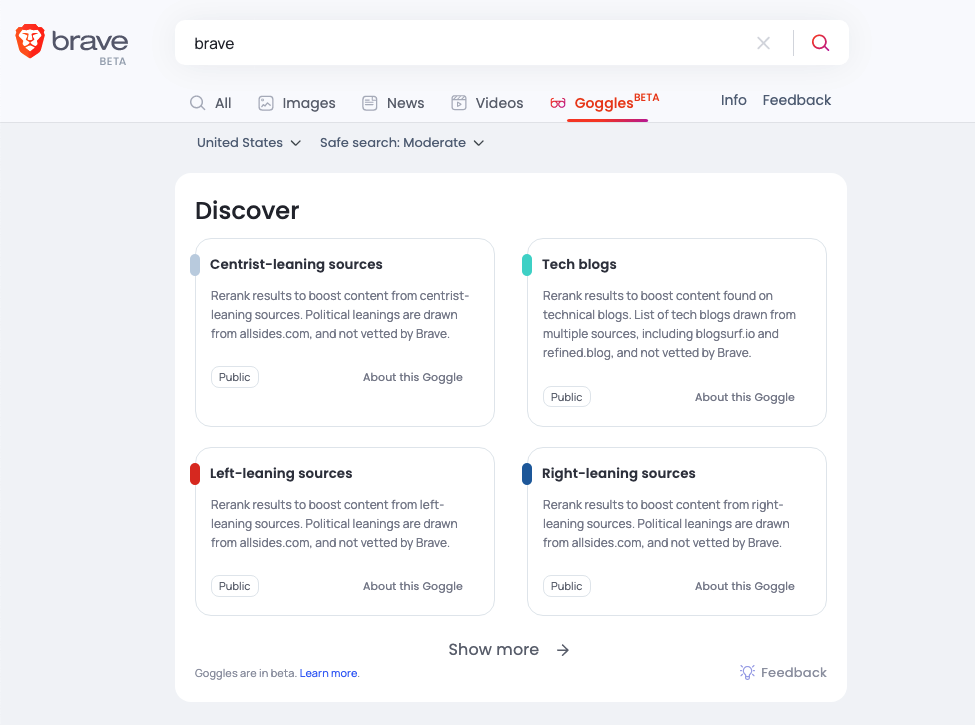Click the lightbulb Feedback icon at the bottom
Viewport: 975px width, 725px height.
point(747,672)
